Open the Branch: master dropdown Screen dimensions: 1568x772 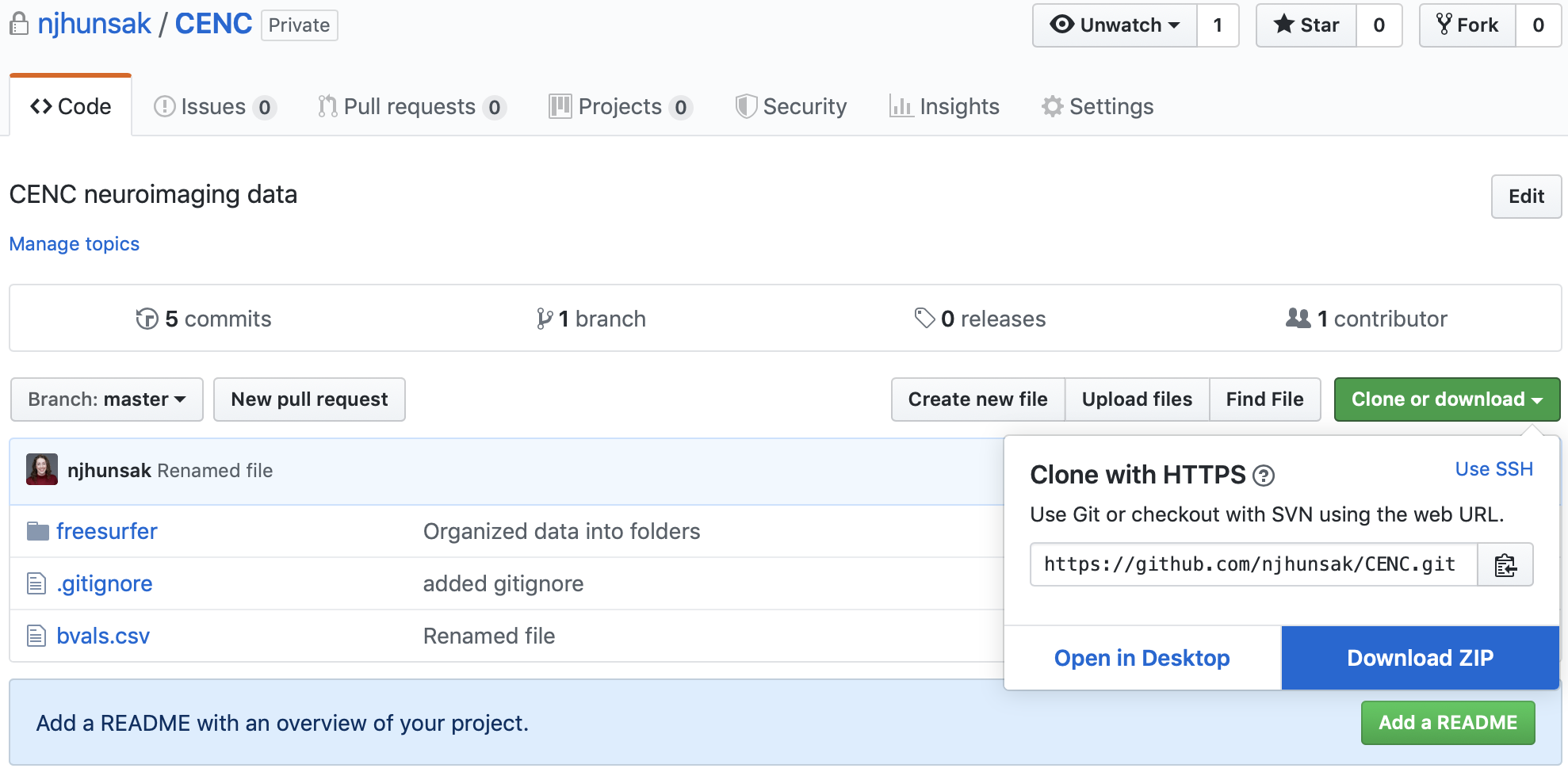pos(107,399)
